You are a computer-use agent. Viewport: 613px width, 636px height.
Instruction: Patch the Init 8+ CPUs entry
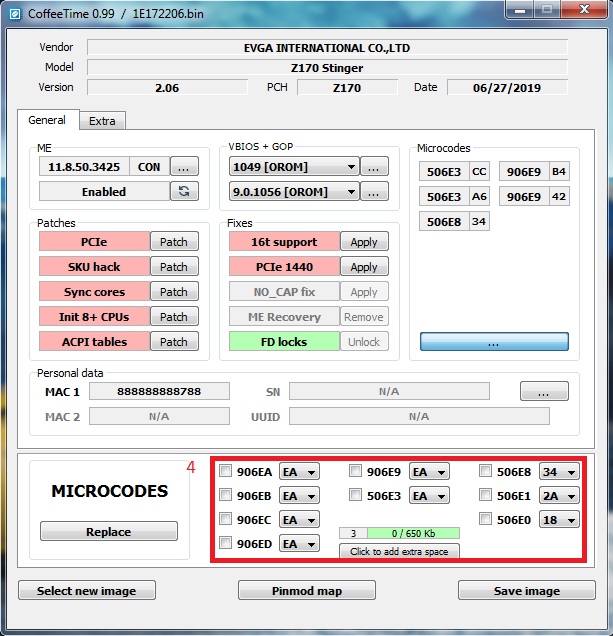pyautogui.click(x=174, y=316)
